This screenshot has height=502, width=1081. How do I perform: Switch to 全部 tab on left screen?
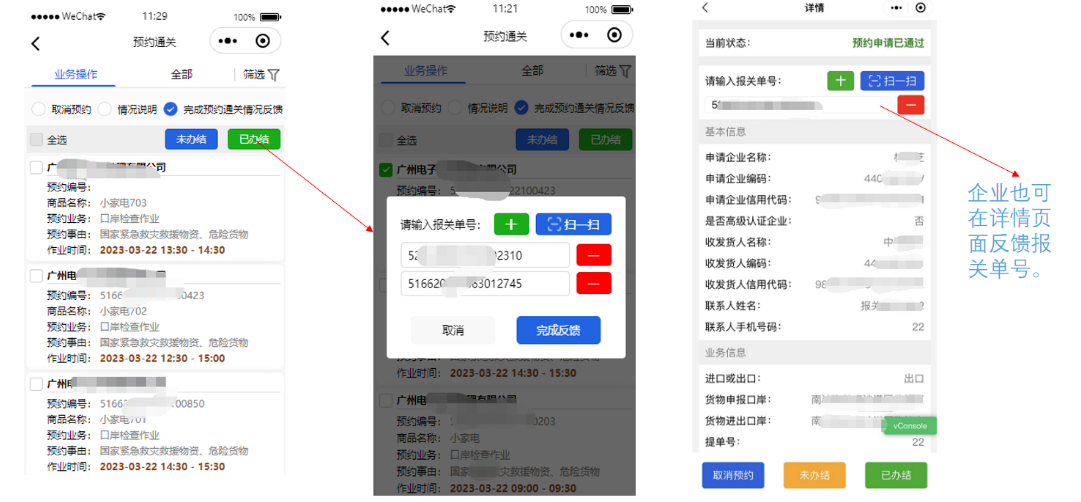(181, 74)
